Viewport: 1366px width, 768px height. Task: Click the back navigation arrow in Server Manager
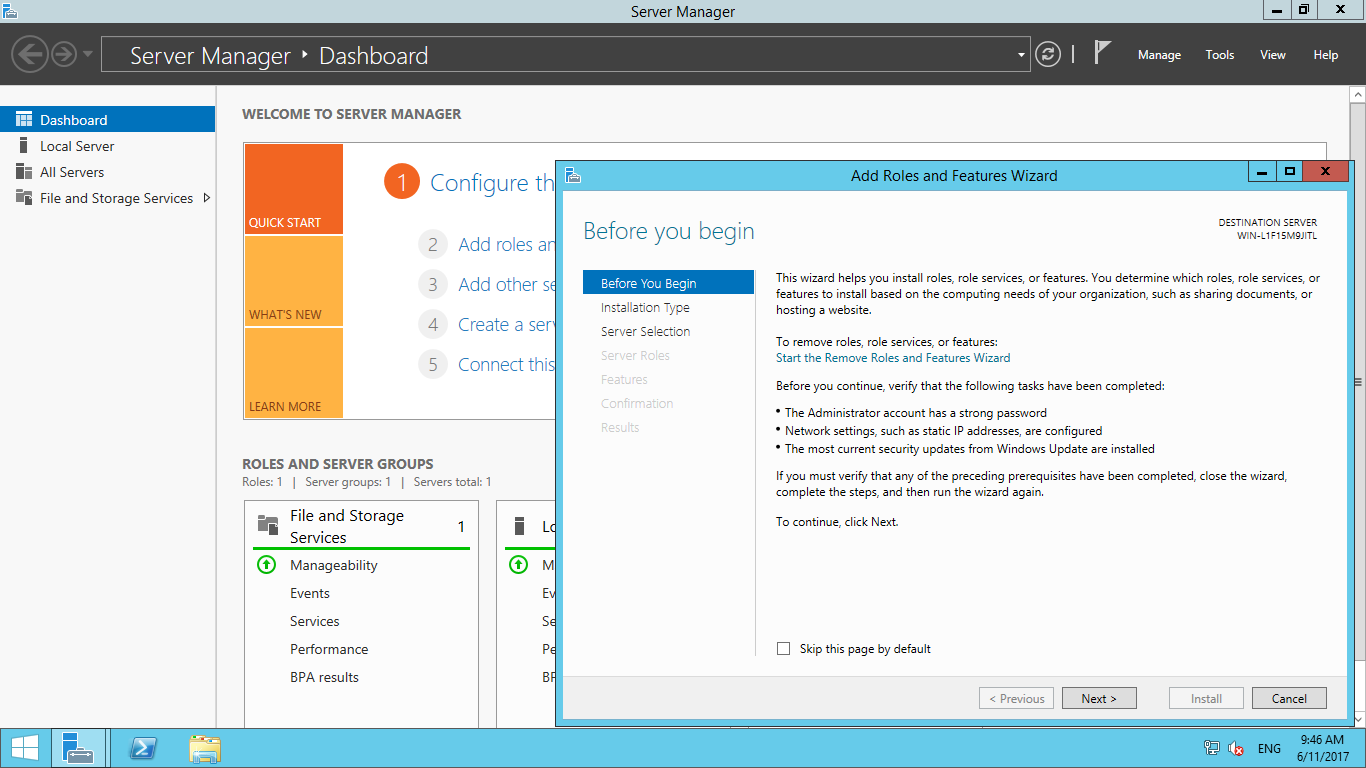31,54
